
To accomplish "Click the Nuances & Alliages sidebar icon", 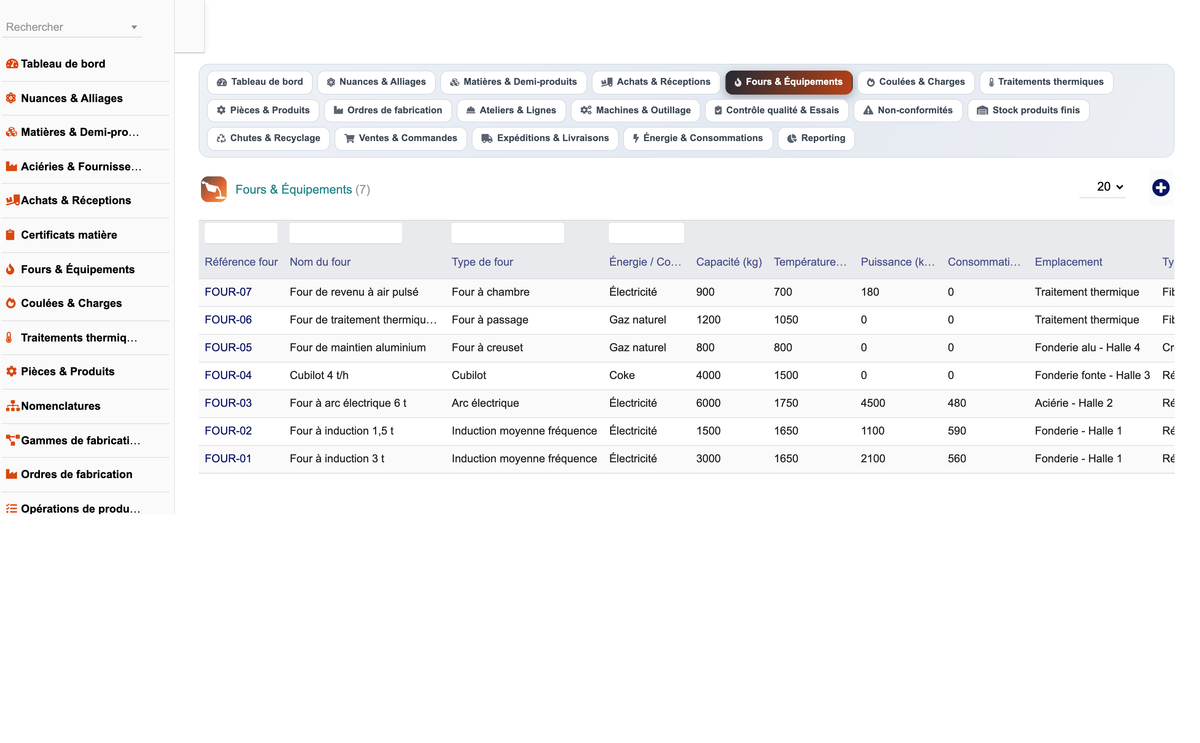I will click(x=12, y=98).
